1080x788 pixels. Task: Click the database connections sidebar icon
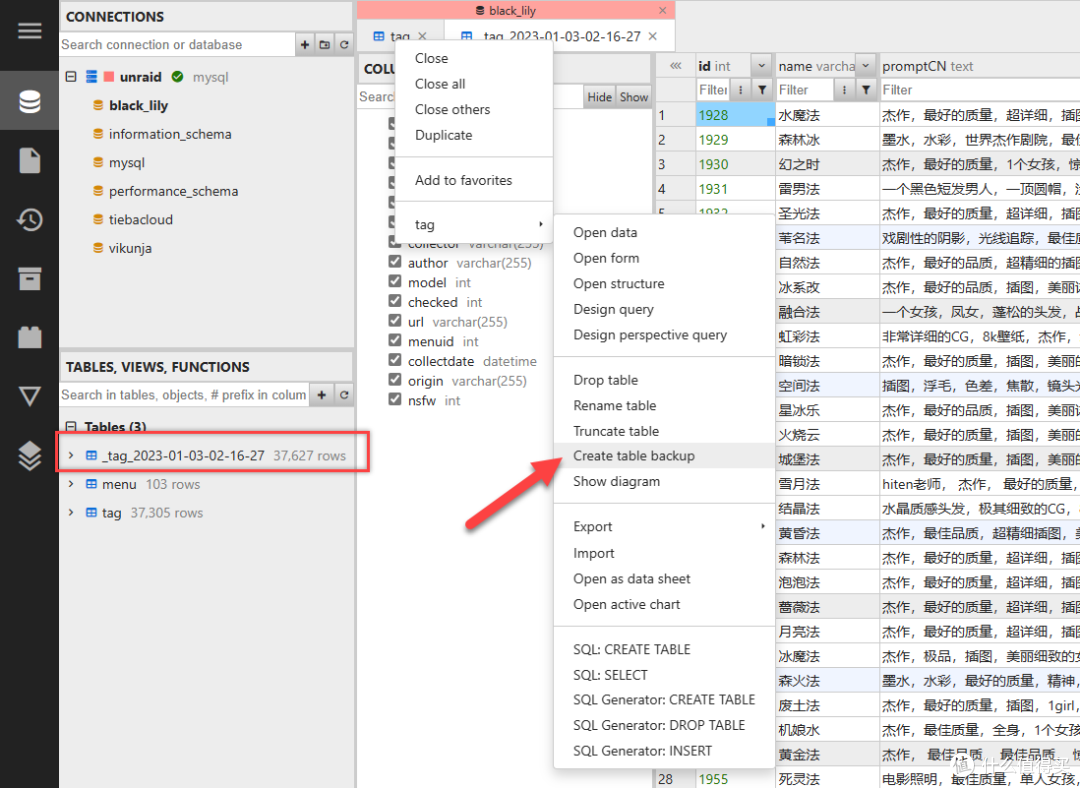tap(29, 101)
